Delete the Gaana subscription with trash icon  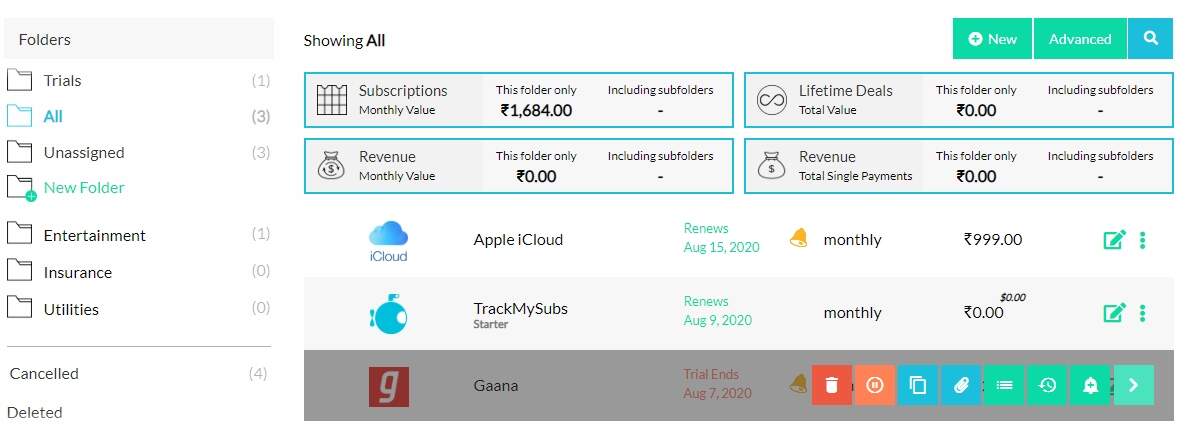coord(831,385)
